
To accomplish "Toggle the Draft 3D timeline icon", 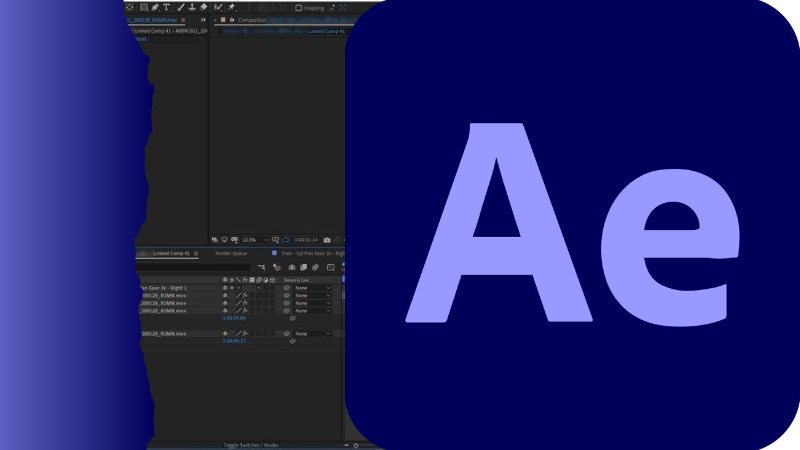I will pos(277,267).
